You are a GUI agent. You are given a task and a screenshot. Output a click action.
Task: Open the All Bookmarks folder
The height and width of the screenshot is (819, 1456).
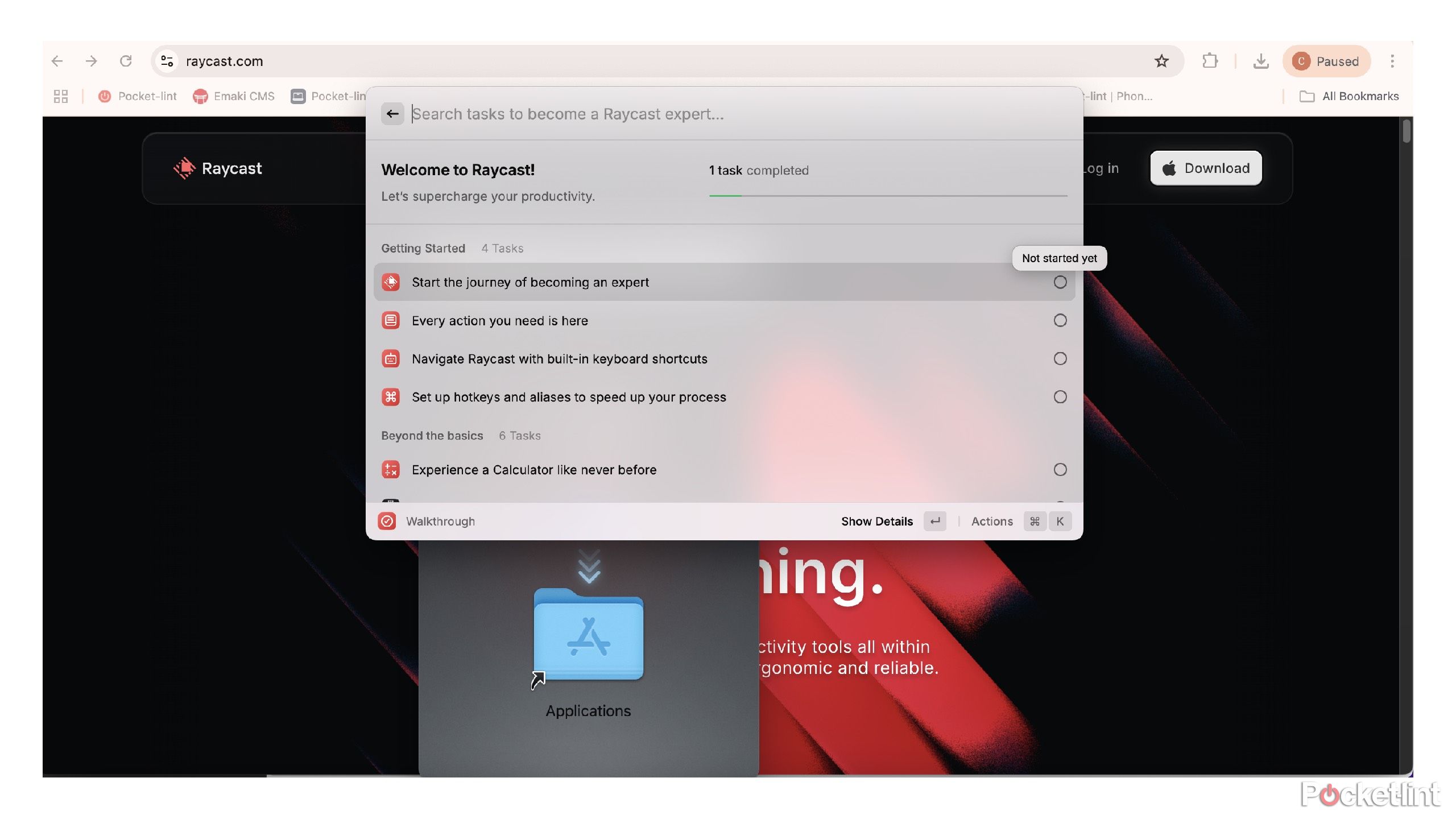pos(1349,96)
